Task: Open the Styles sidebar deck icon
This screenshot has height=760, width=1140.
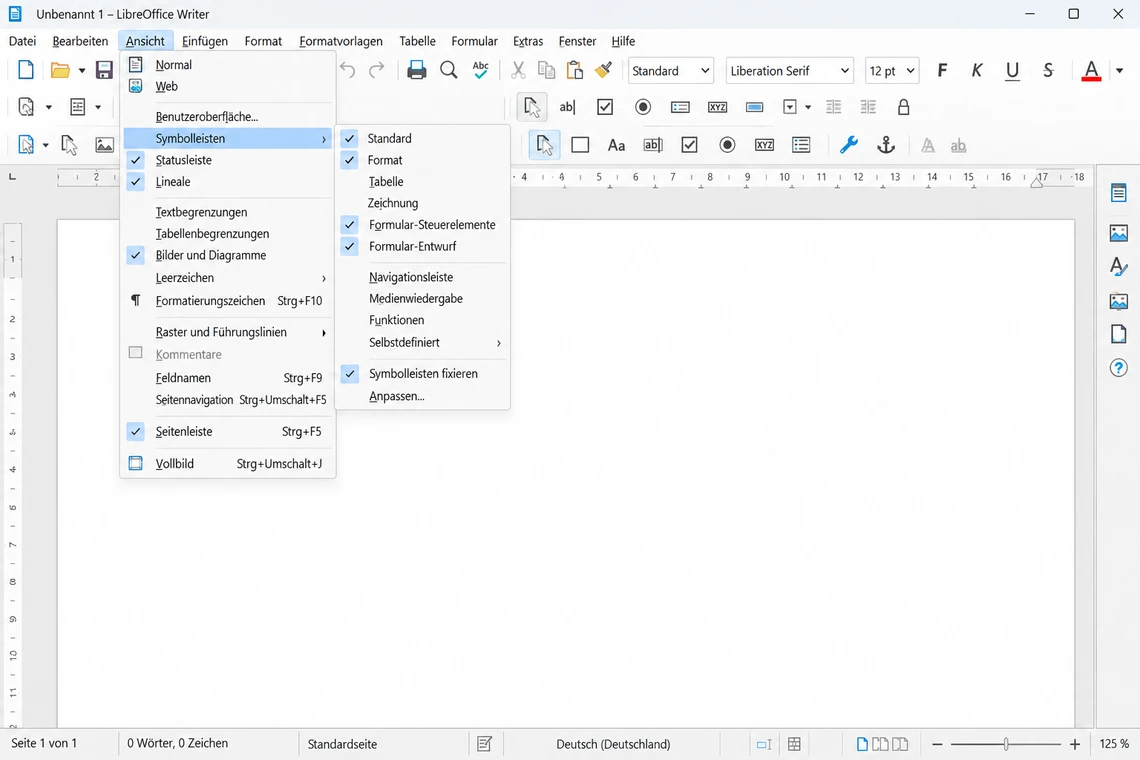Action: tap(1119, 267)
